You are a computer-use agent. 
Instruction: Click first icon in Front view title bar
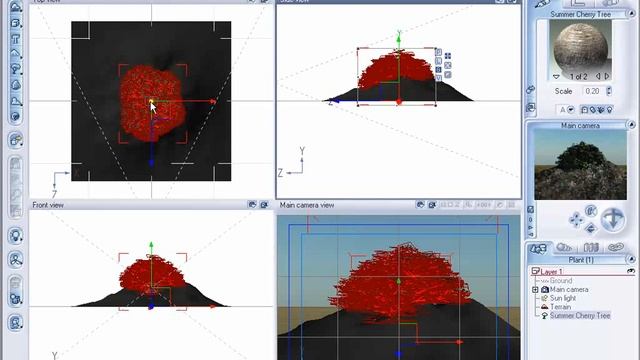[252, 205]
